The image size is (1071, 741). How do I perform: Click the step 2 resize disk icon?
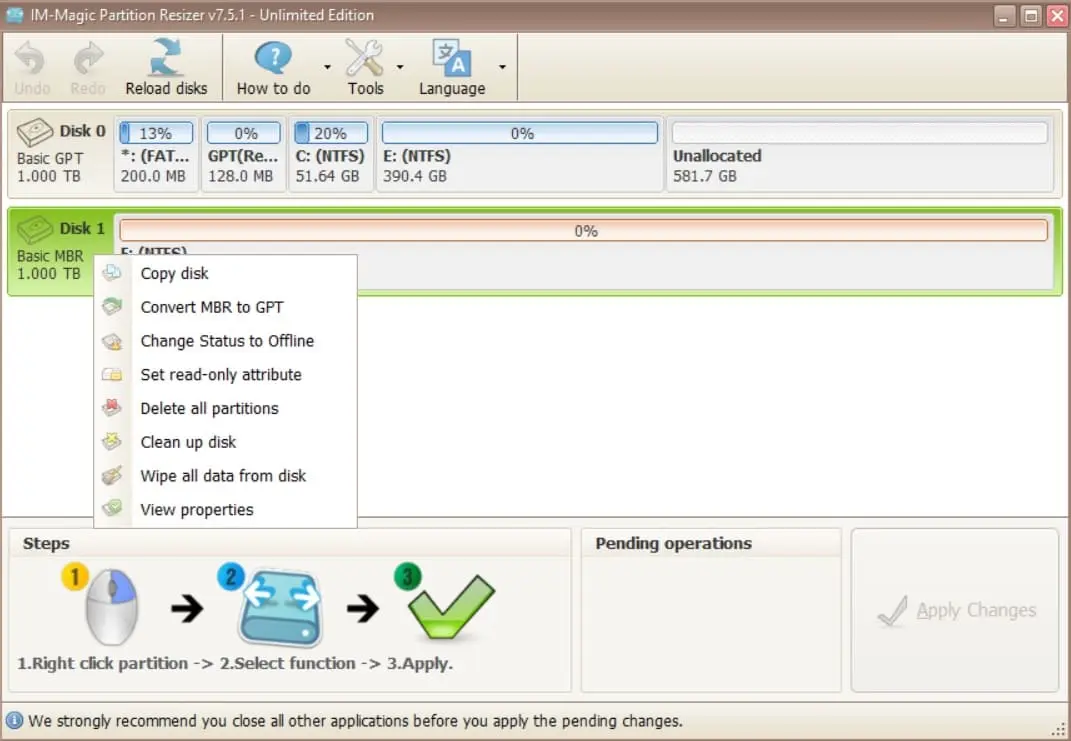pos(281,606)
